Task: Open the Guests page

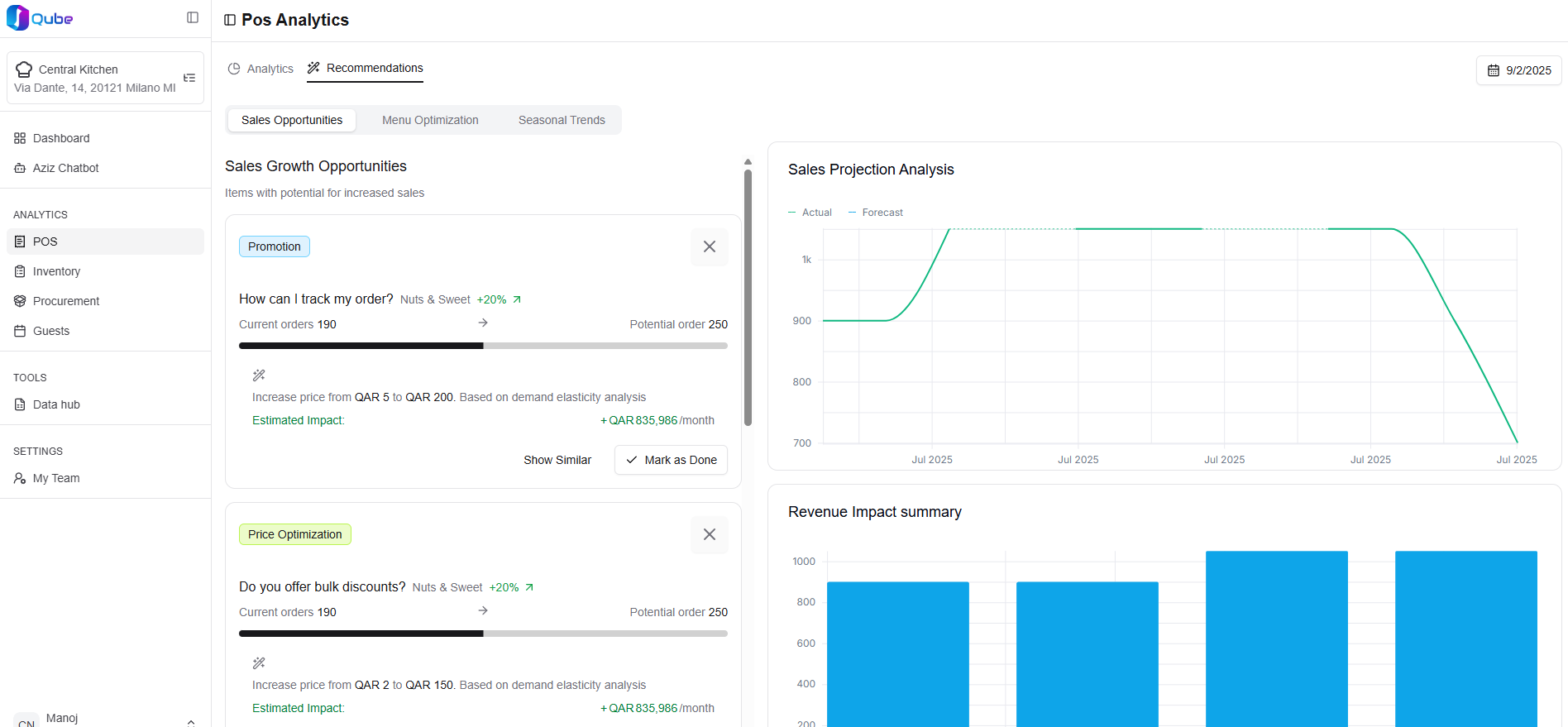Action: tap(105, 331)
